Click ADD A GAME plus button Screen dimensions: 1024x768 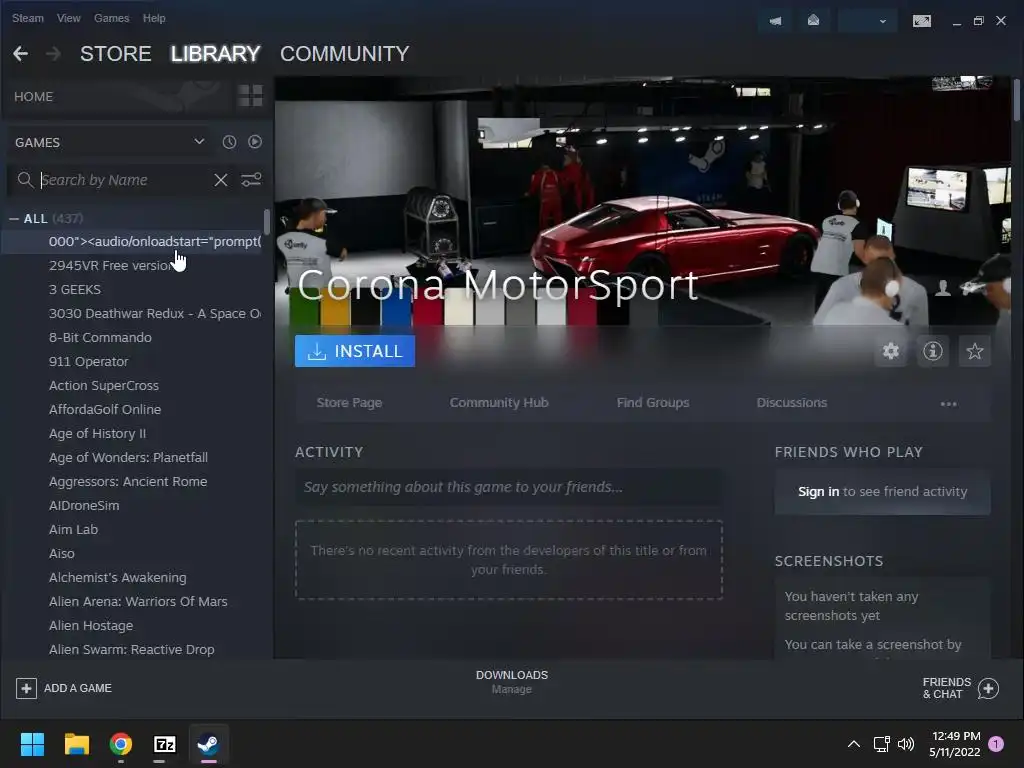(x=26, y=688)
